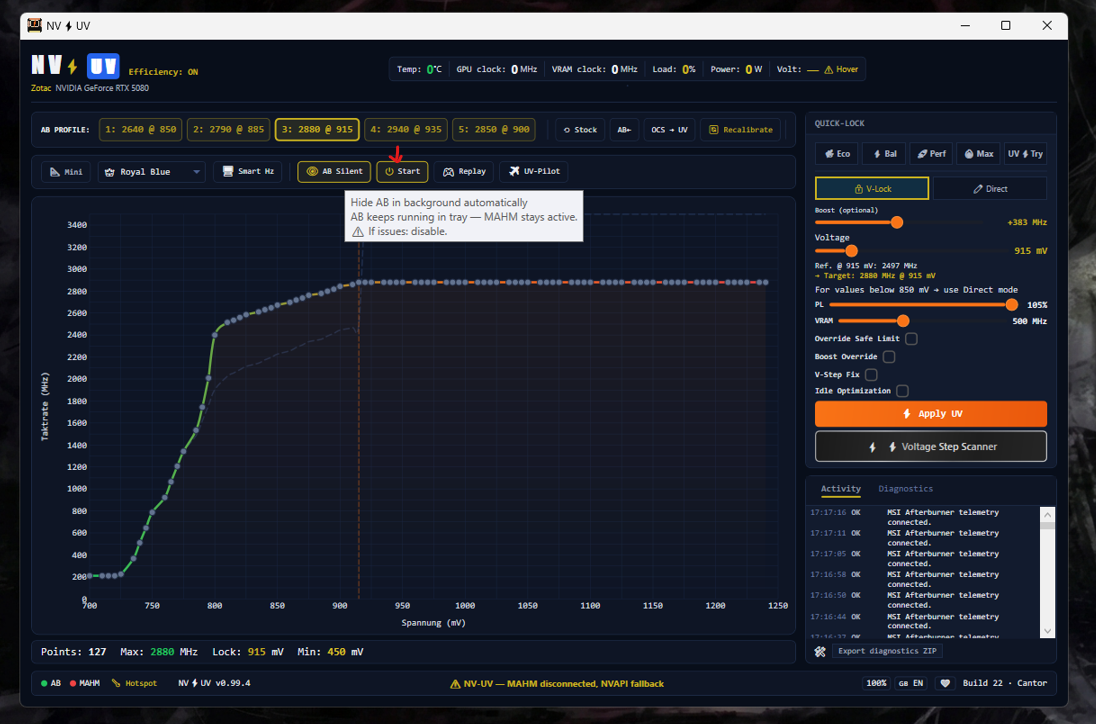Click the heart support icon
This screenshot has width=1096, height=724.
(945, 683)
